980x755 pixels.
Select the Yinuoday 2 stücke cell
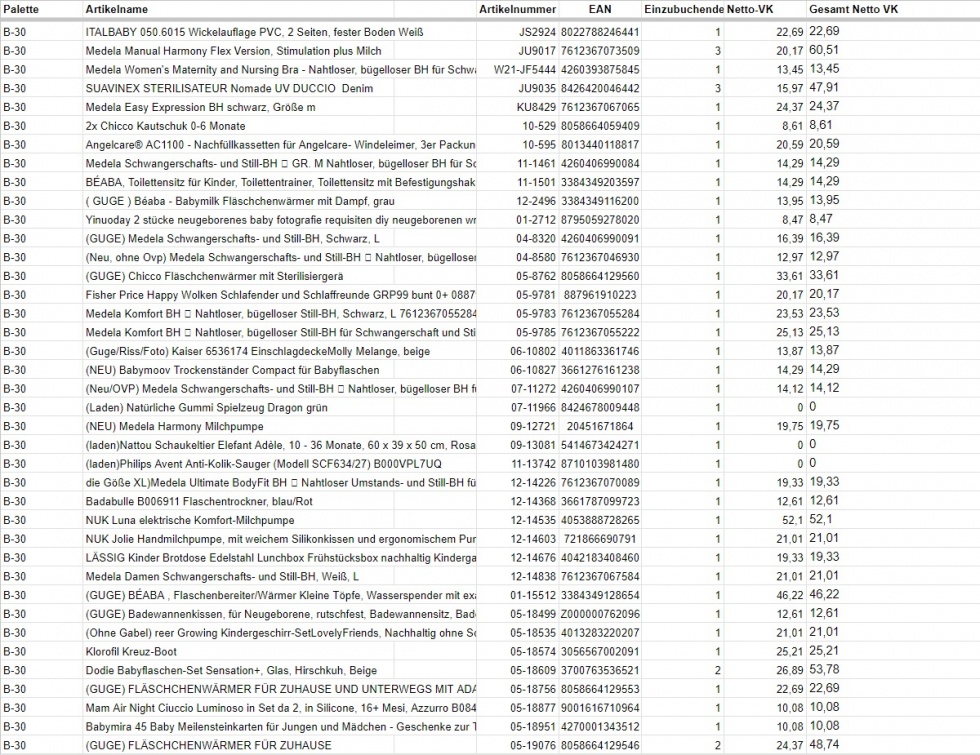click(x=281, y=219)
